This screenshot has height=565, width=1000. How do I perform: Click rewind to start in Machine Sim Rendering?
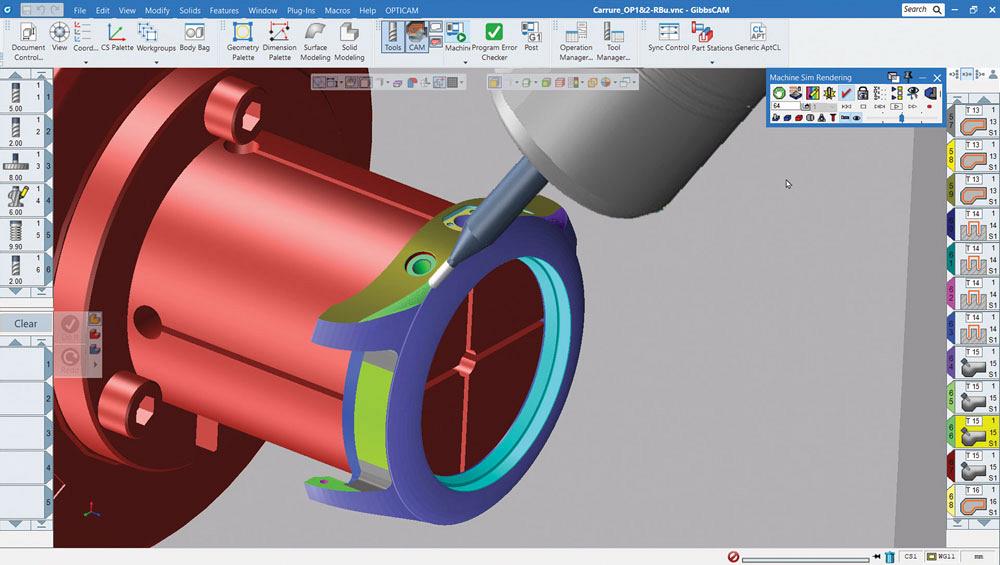(x=847, y=106)
